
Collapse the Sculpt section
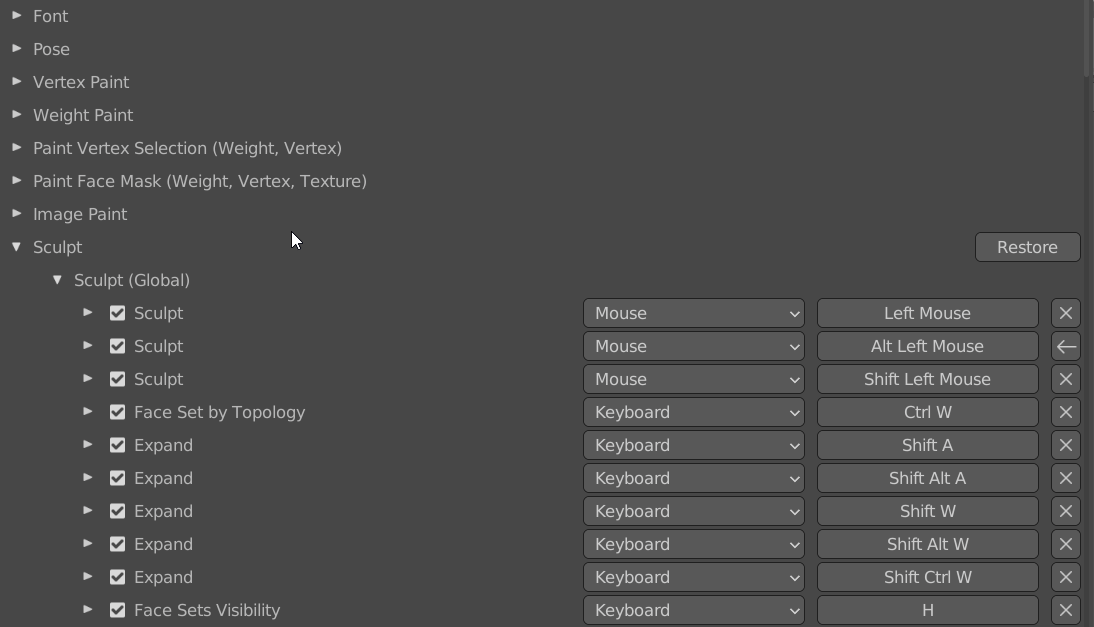17,247
